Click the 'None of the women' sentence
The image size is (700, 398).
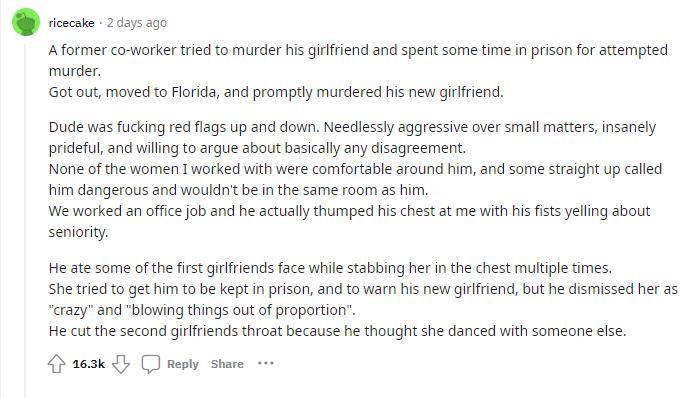(x=355, y=179)
